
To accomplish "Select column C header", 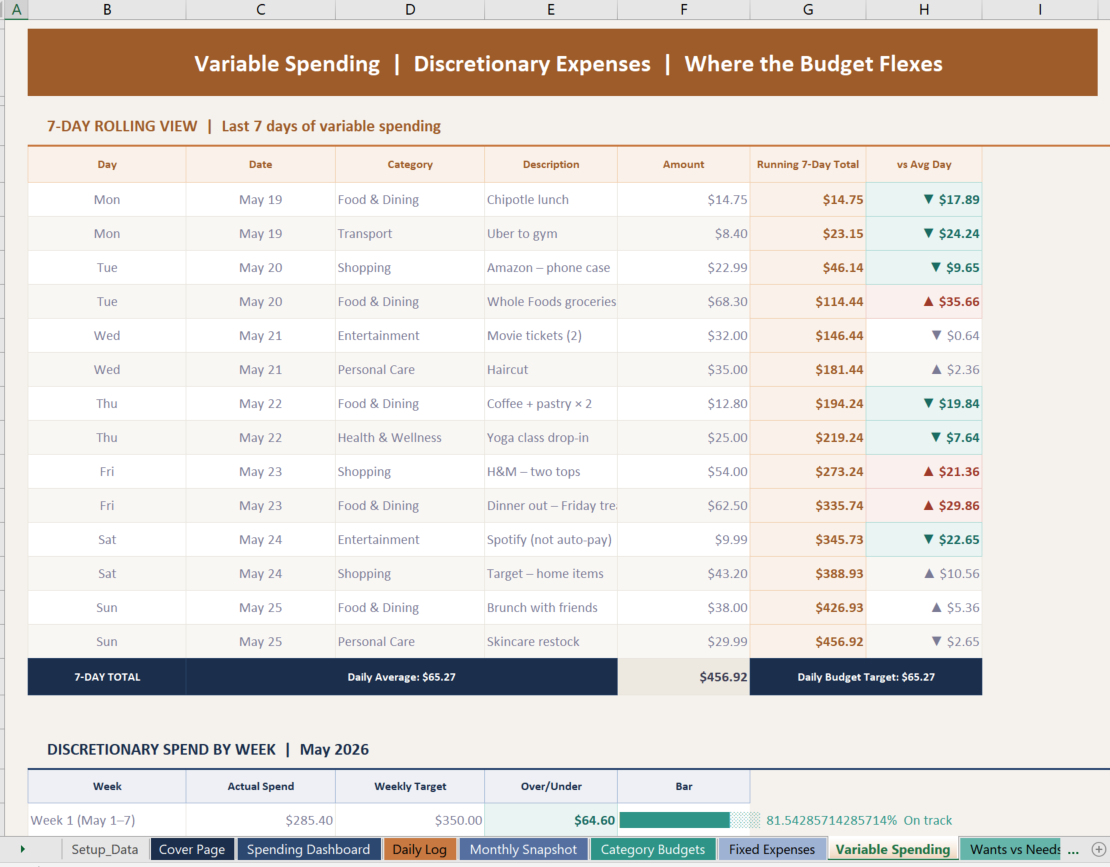I will [x=261, y=10].
